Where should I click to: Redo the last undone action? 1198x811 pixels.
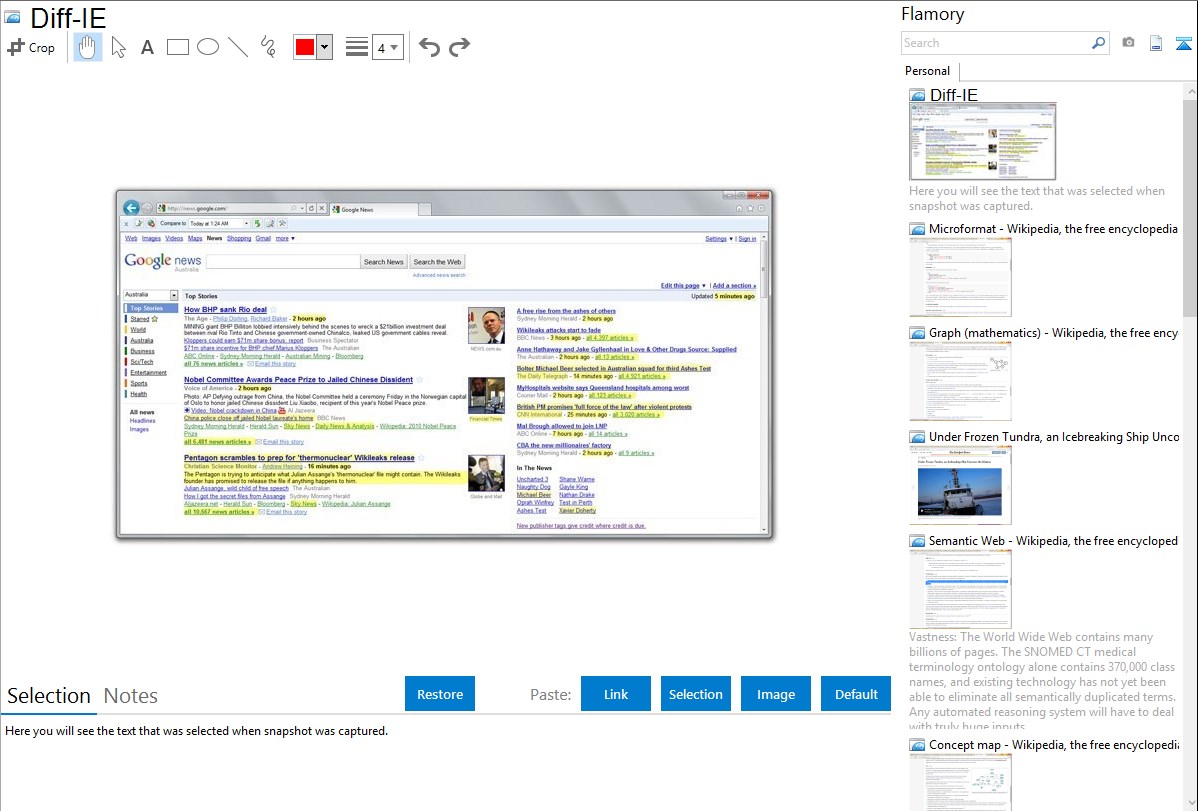[459, 47]
